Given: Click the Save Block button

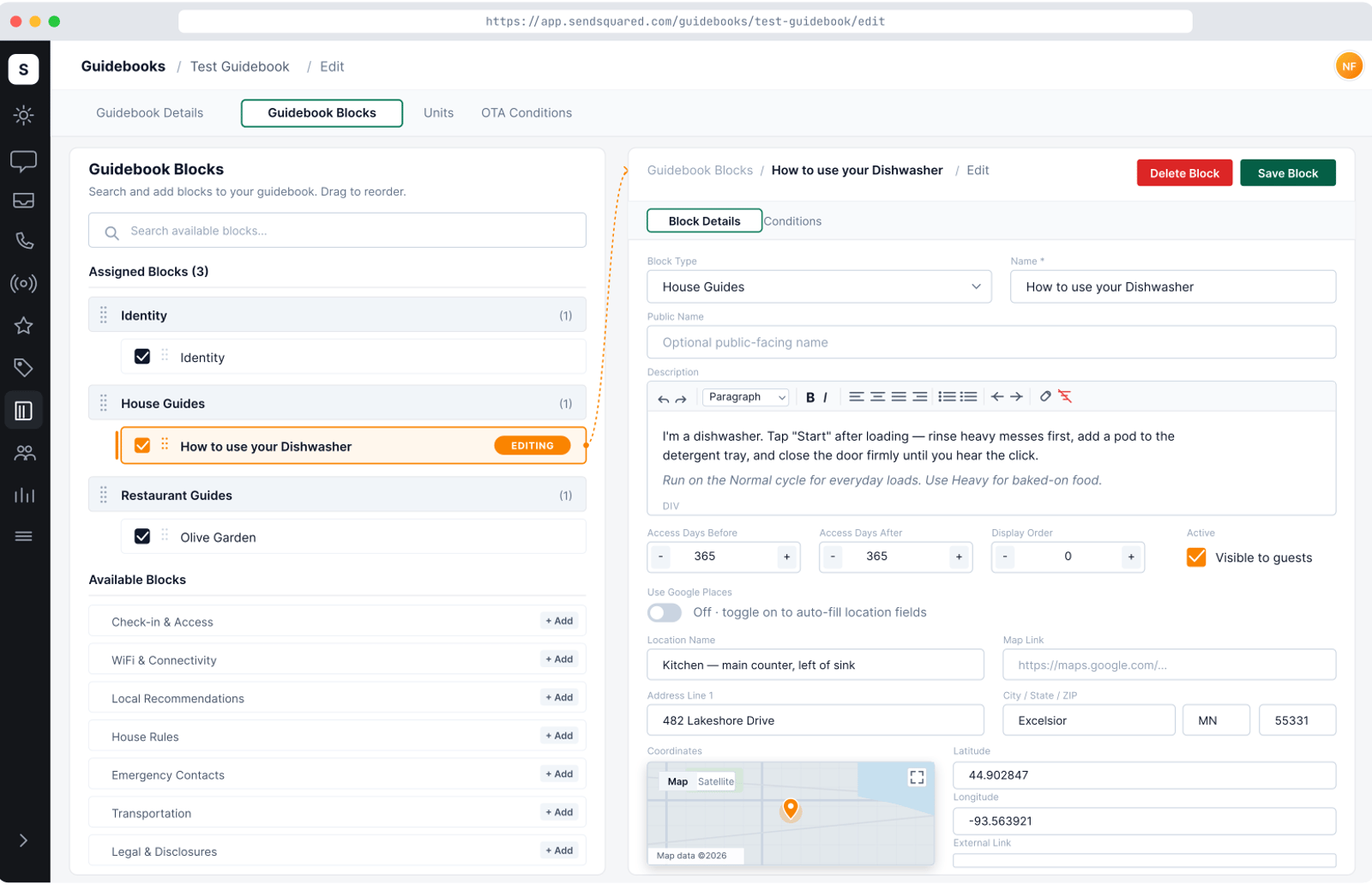Looking at the screenshot, I should 1287,173.
